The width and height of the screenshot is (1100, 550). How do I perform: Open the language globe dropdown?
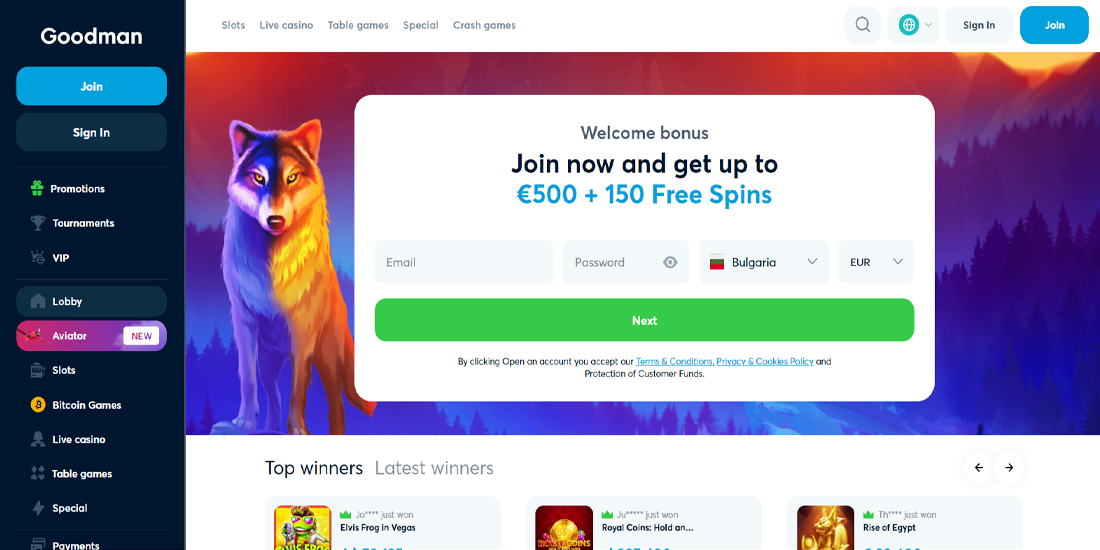point(916,25)
